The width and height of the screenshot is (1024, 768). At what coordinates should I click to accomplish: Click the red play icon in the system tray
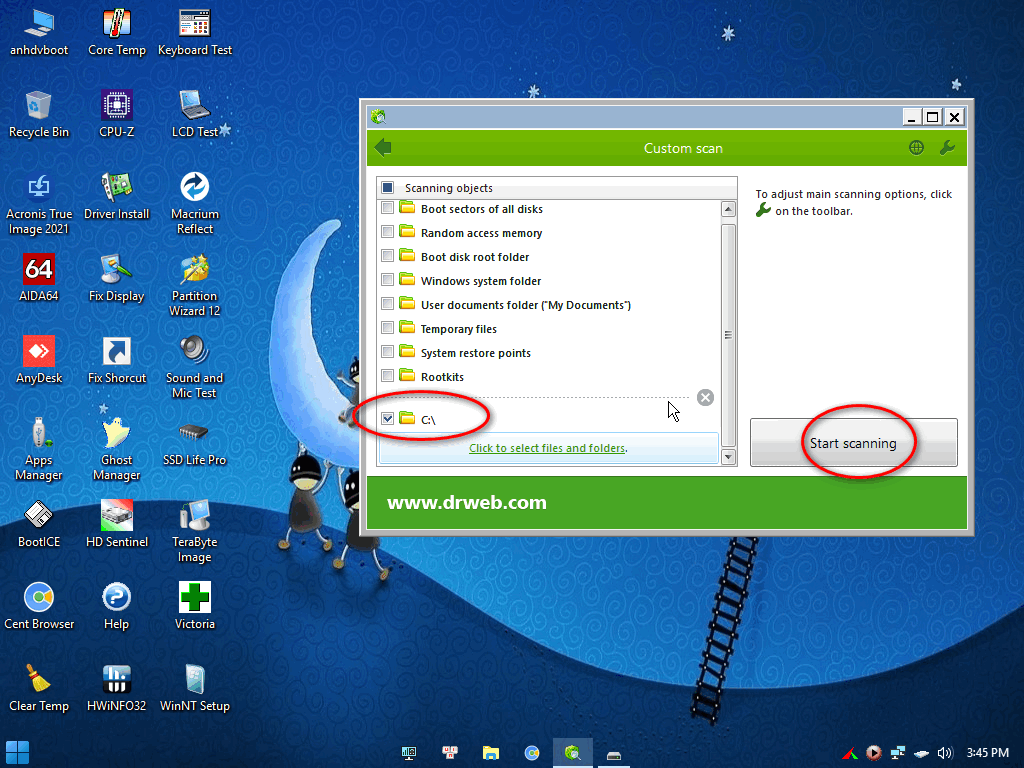[x=874, y=753]
